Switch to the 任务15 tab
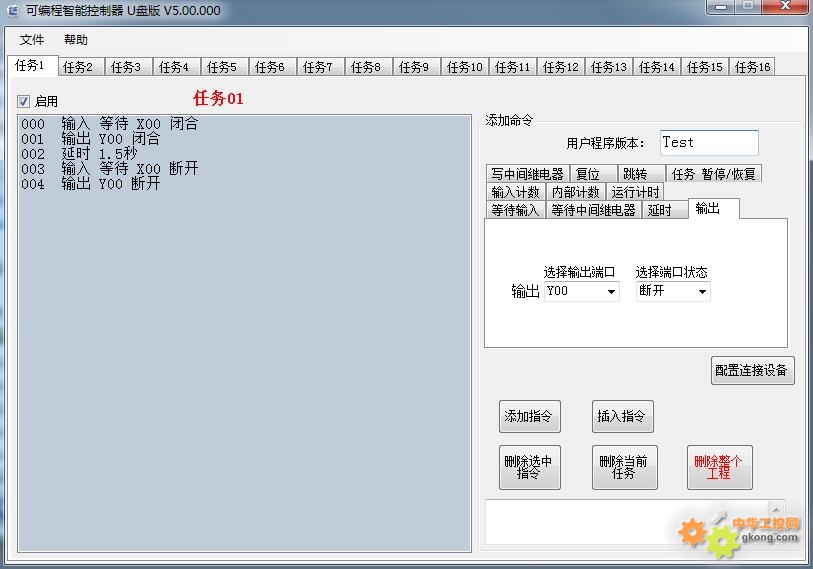The height and width of the screenshot is (569, 813). click(704, 67)
